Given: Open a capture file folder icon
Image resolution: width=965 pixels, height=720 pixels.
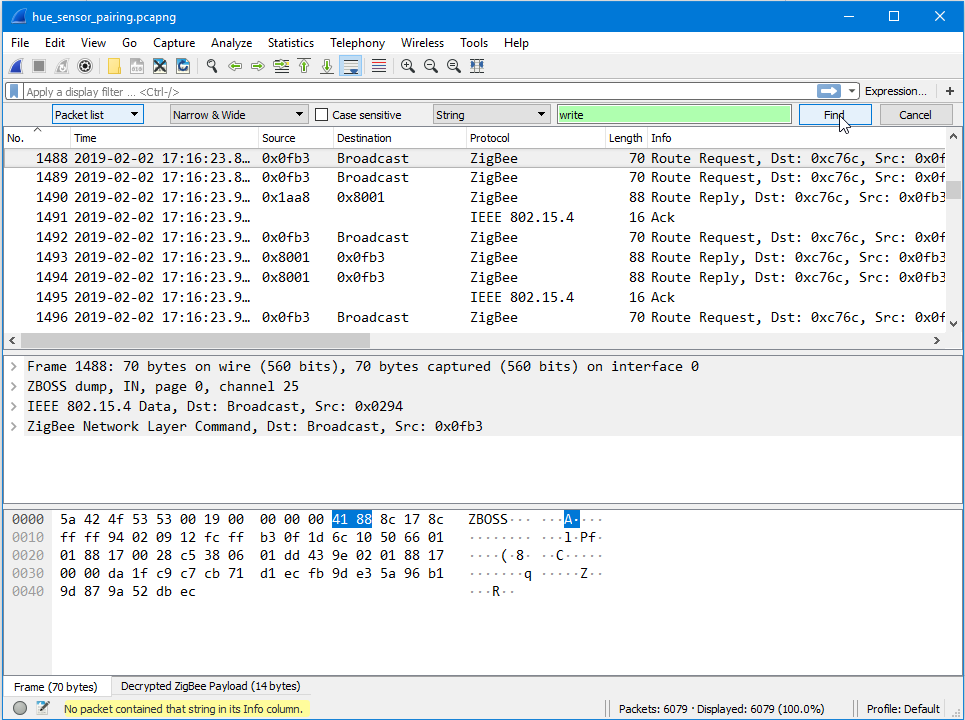Looking at the screenshot, I should (114, 66).
